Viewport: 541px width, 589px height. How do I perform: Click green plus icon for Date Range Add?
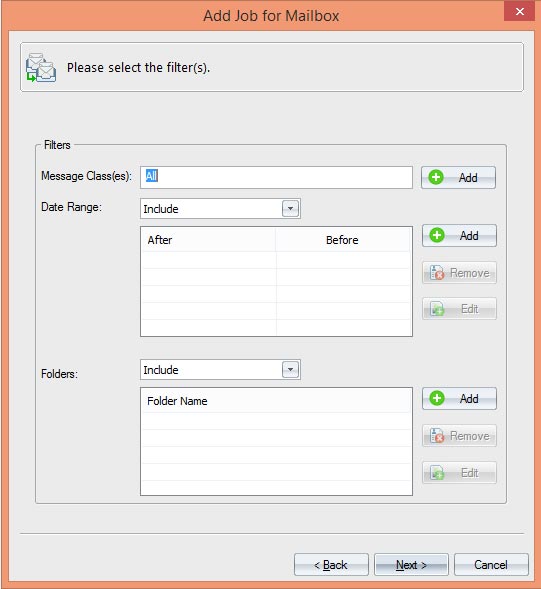point(437,235)
